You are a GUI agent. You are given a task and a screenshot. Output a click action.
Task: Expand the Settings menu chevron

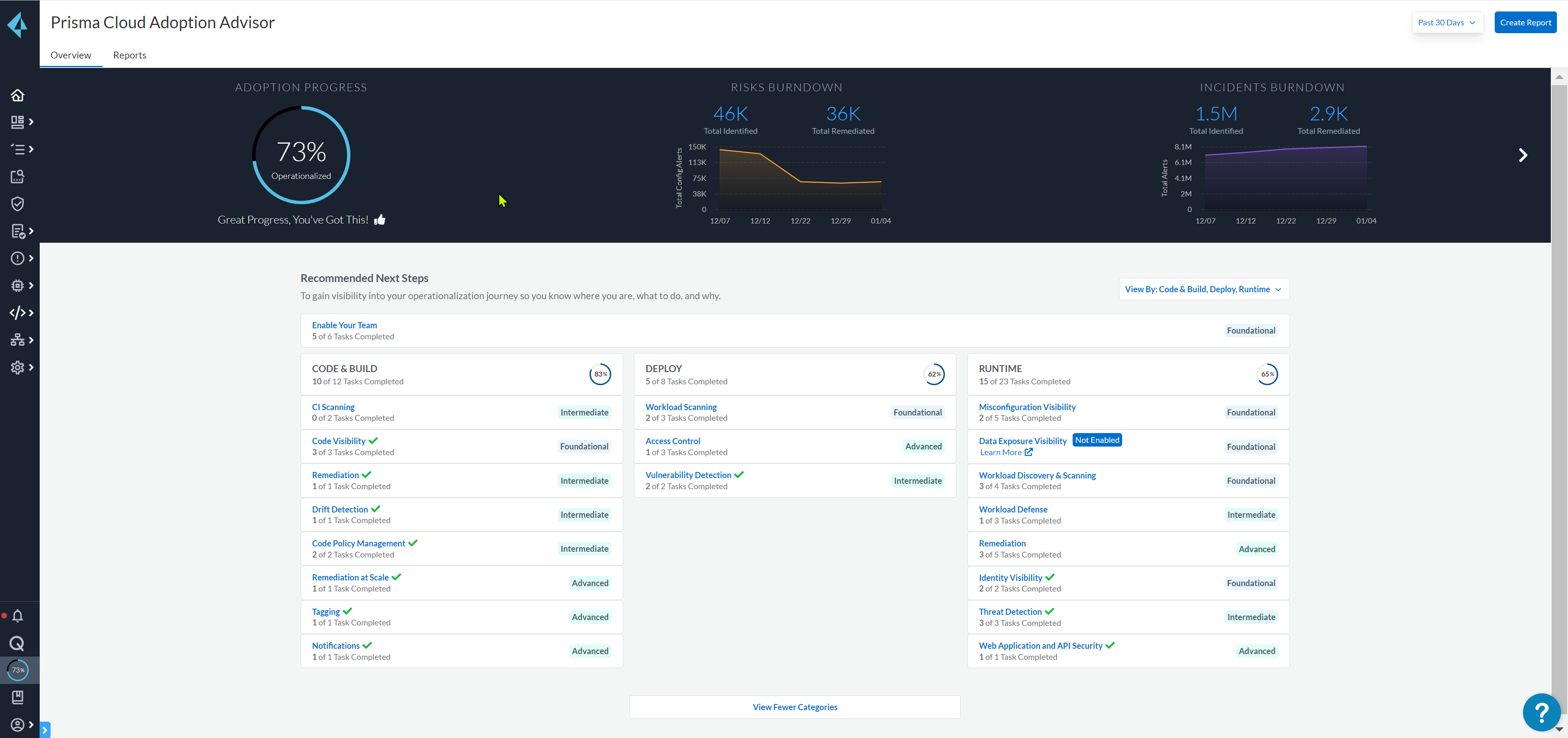(31, 368)
